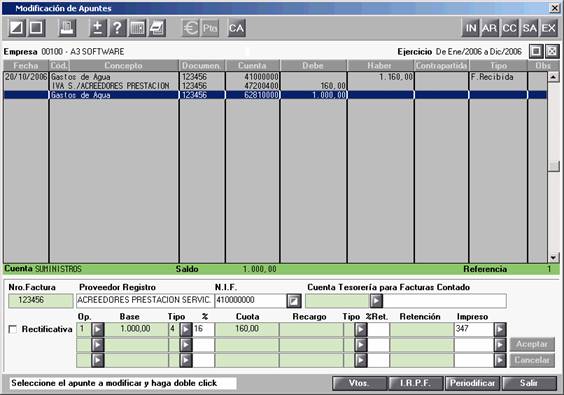The height and width of the screenshot is (395, 564).
Task: Click the Haber column header
Action: click(x=380, y=65)
